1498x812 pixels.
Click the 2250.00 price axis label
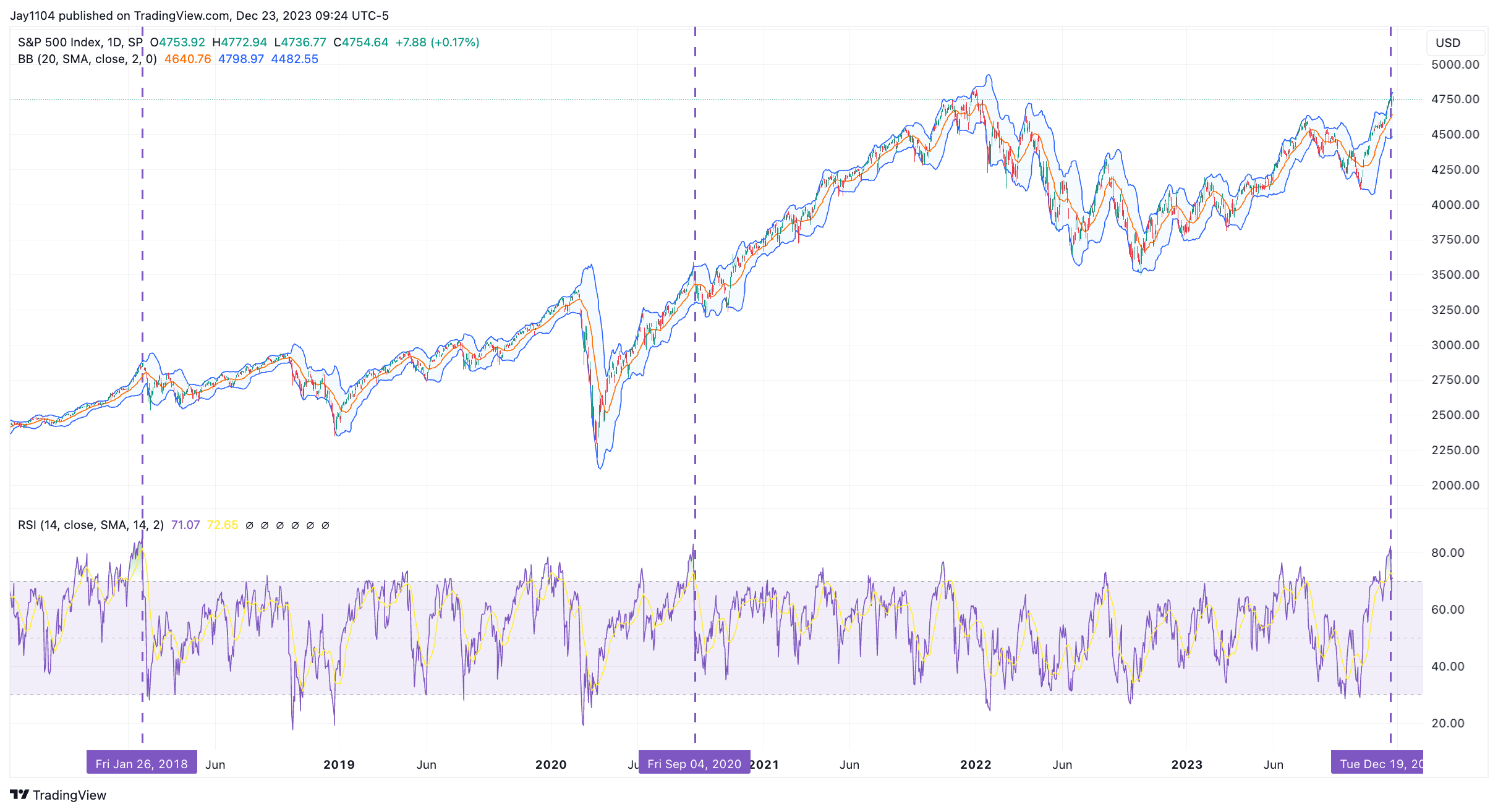point(1455,450)
